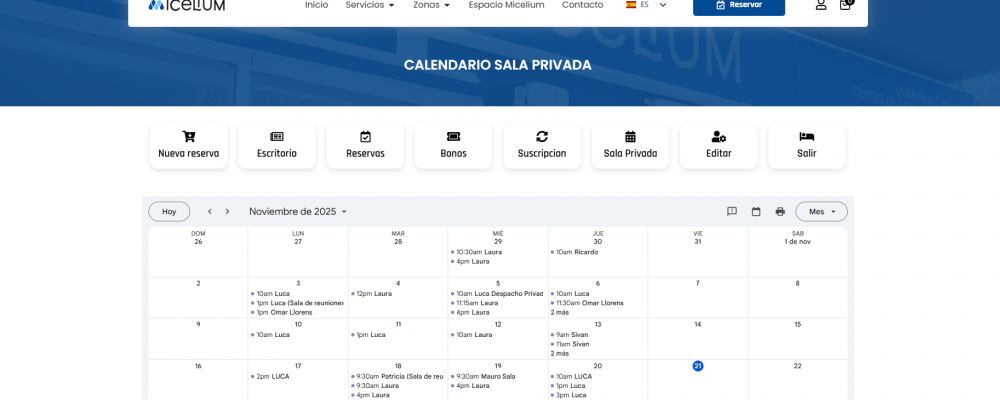Open 9:30am Patricia event

tap(397, 376)
